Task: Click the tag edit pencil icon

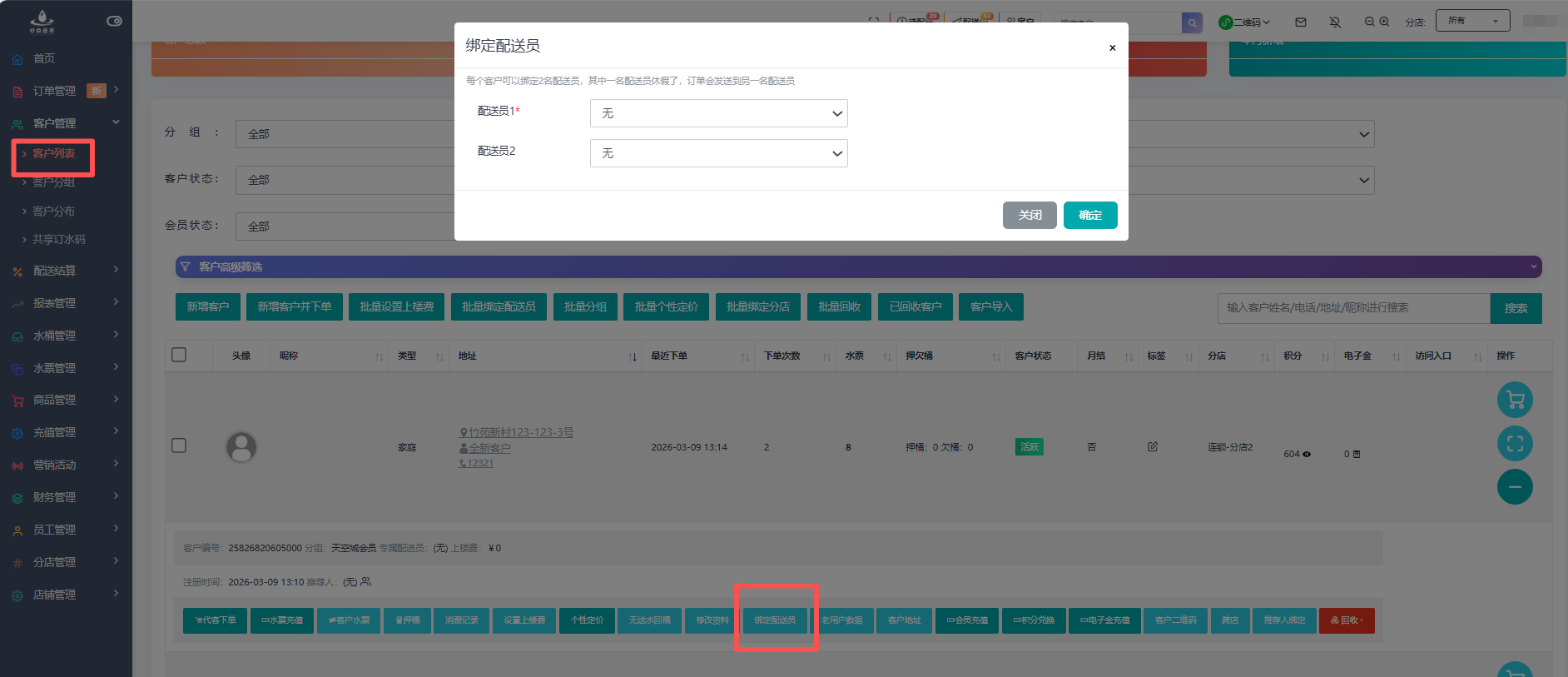Action: tap(1153, 447)
